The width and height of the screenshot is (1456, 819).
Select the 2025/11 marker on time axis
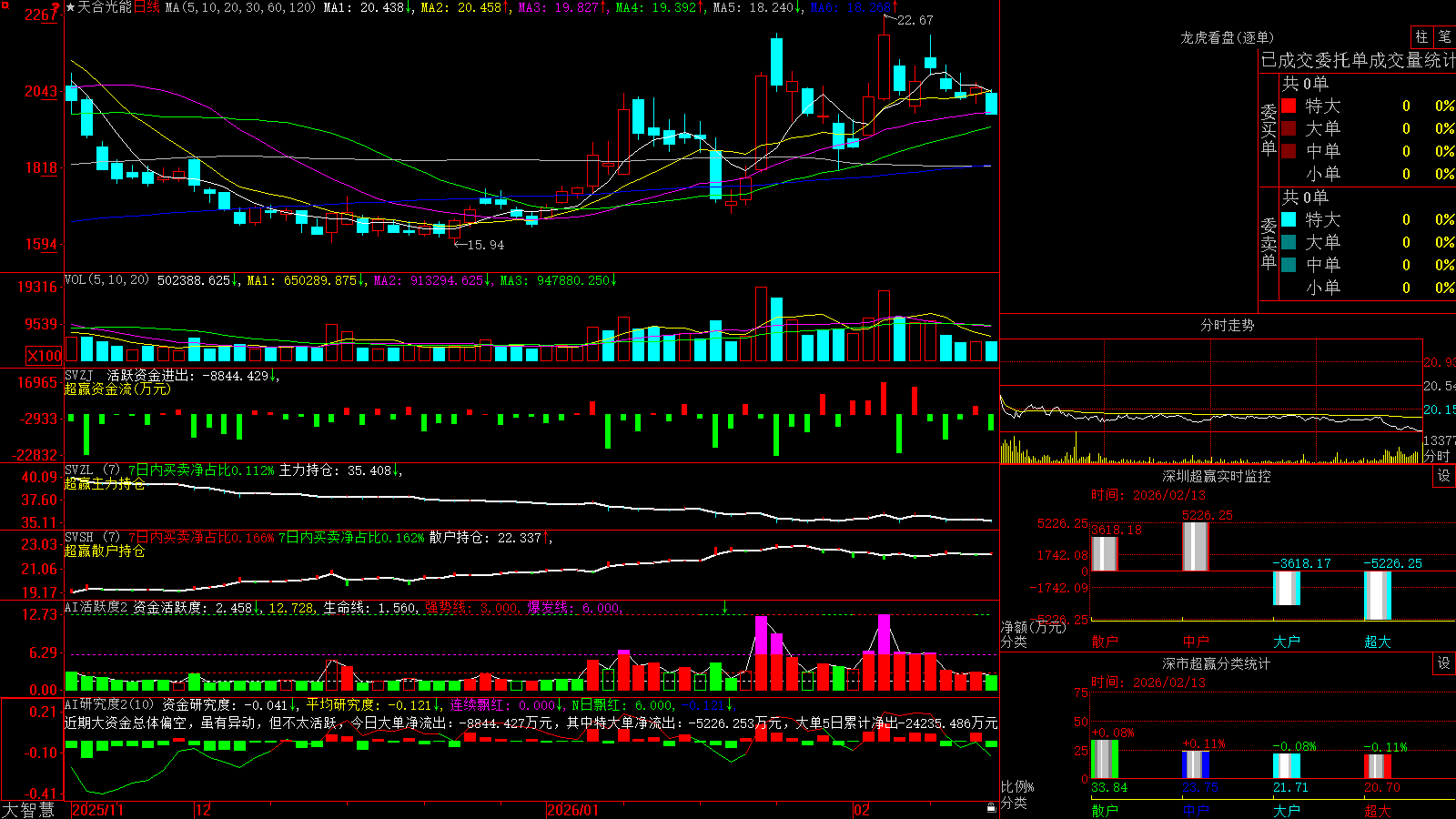(97, 810)
